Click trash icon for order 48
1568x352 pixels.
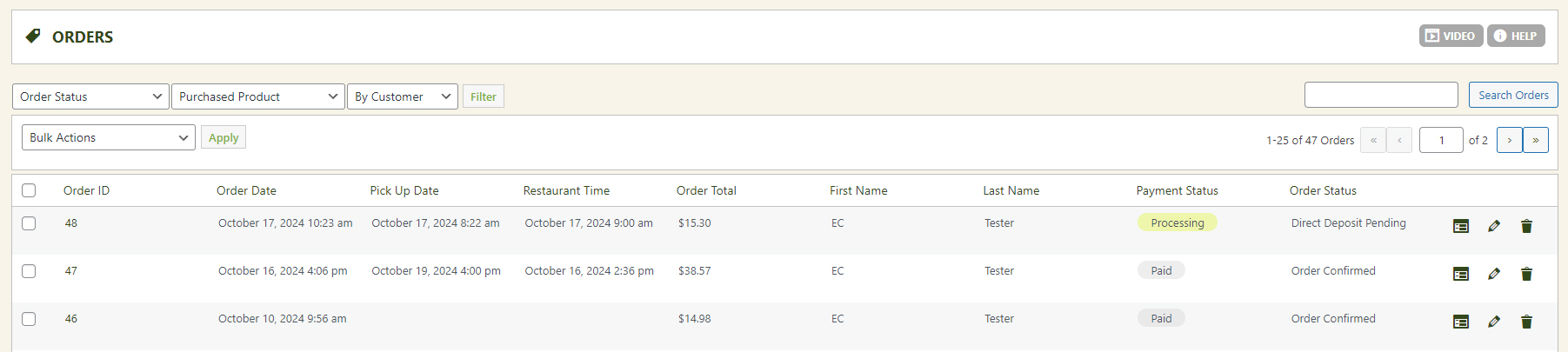coord(1526,227)
